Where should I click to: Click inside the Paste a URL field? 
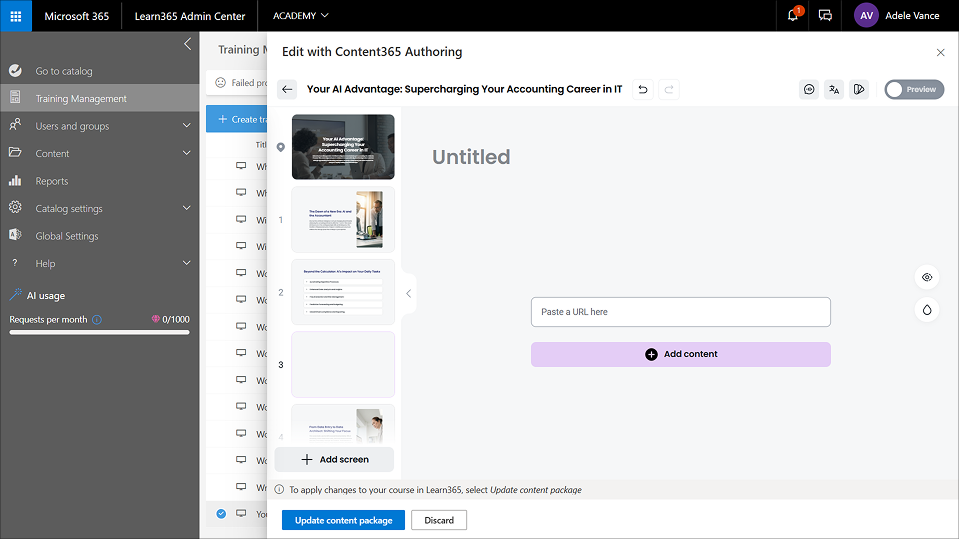tap(680, 312)
